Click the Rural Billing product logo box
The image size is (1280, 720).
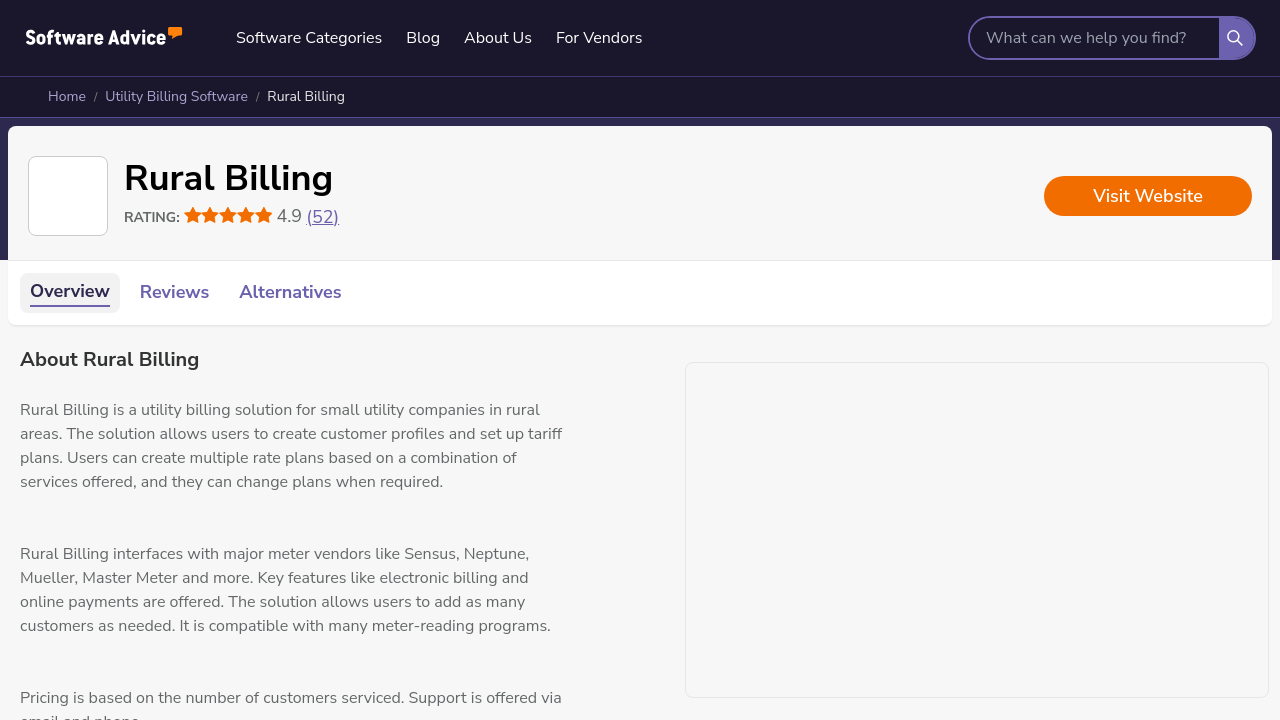click(x=68, y=196)
